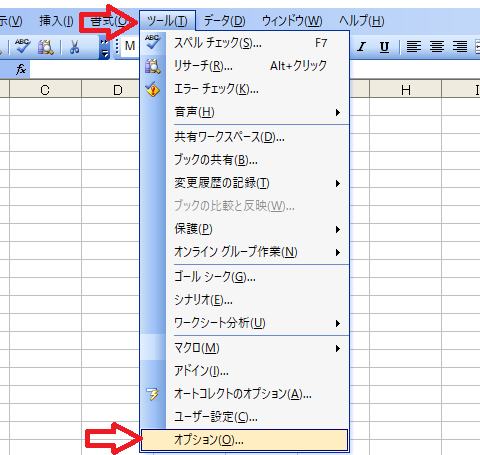The image size is (480, 455).
Task: Expand ワークシート分析(U) submenu
Action: 245,323
